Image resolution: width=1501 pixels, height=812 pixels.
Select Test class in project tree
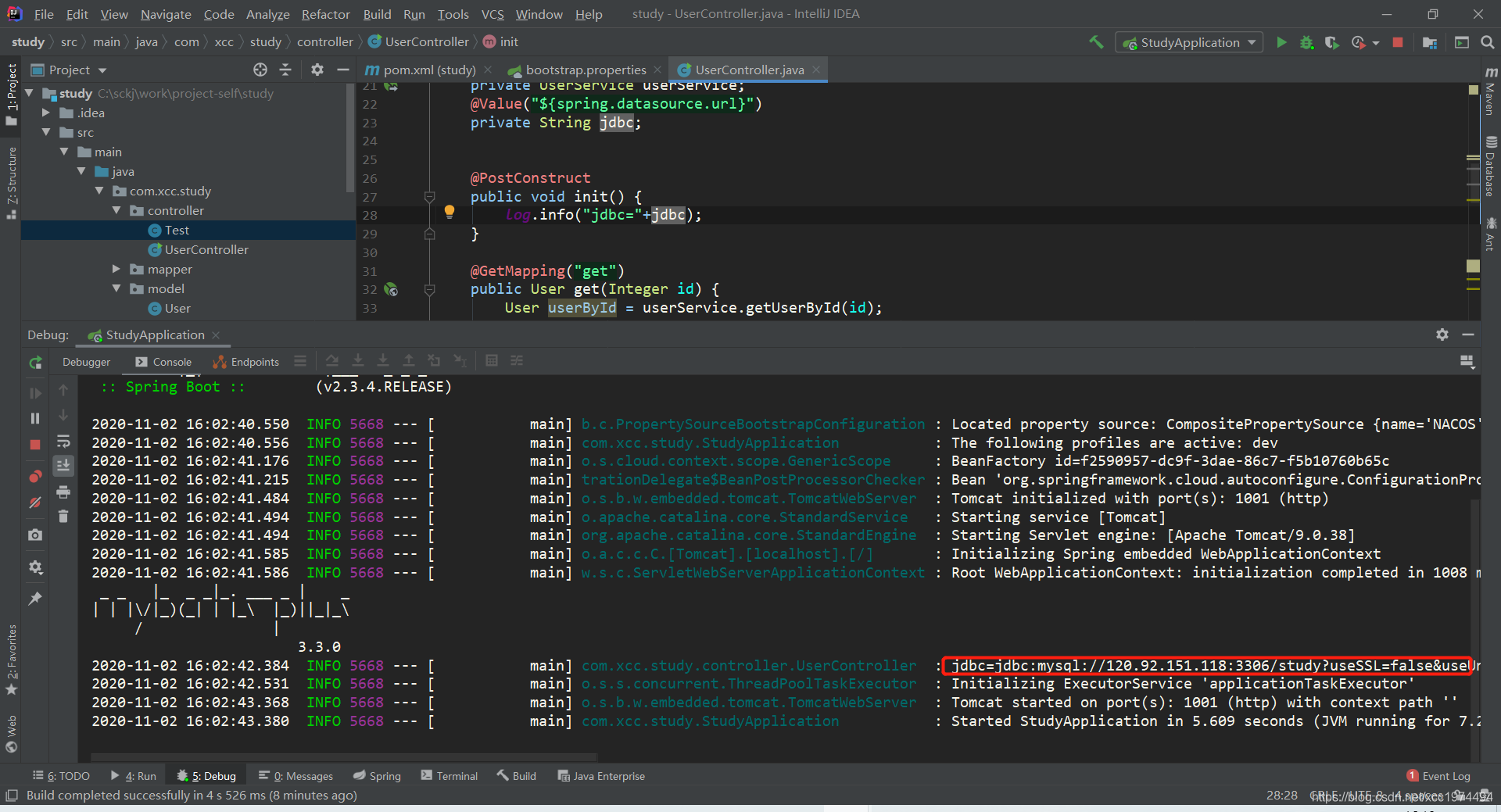177,230
